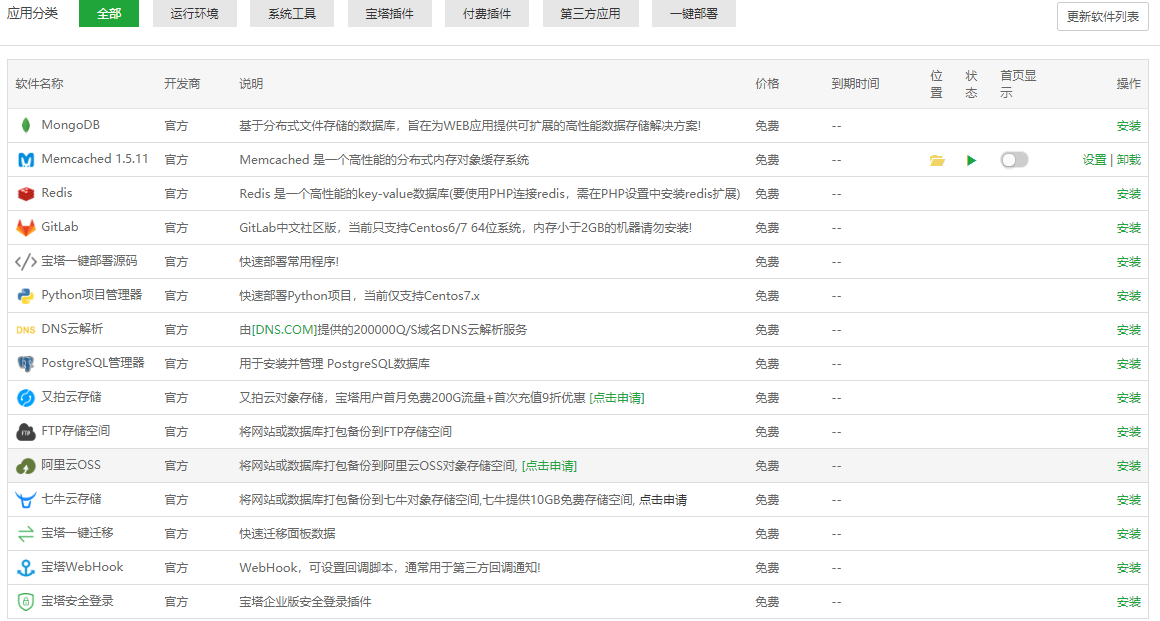The width and height of the screenshot is (1160, 621).
Task: Click the PostgreSQL管理器 name text
Action: click(x=92, y=363)
